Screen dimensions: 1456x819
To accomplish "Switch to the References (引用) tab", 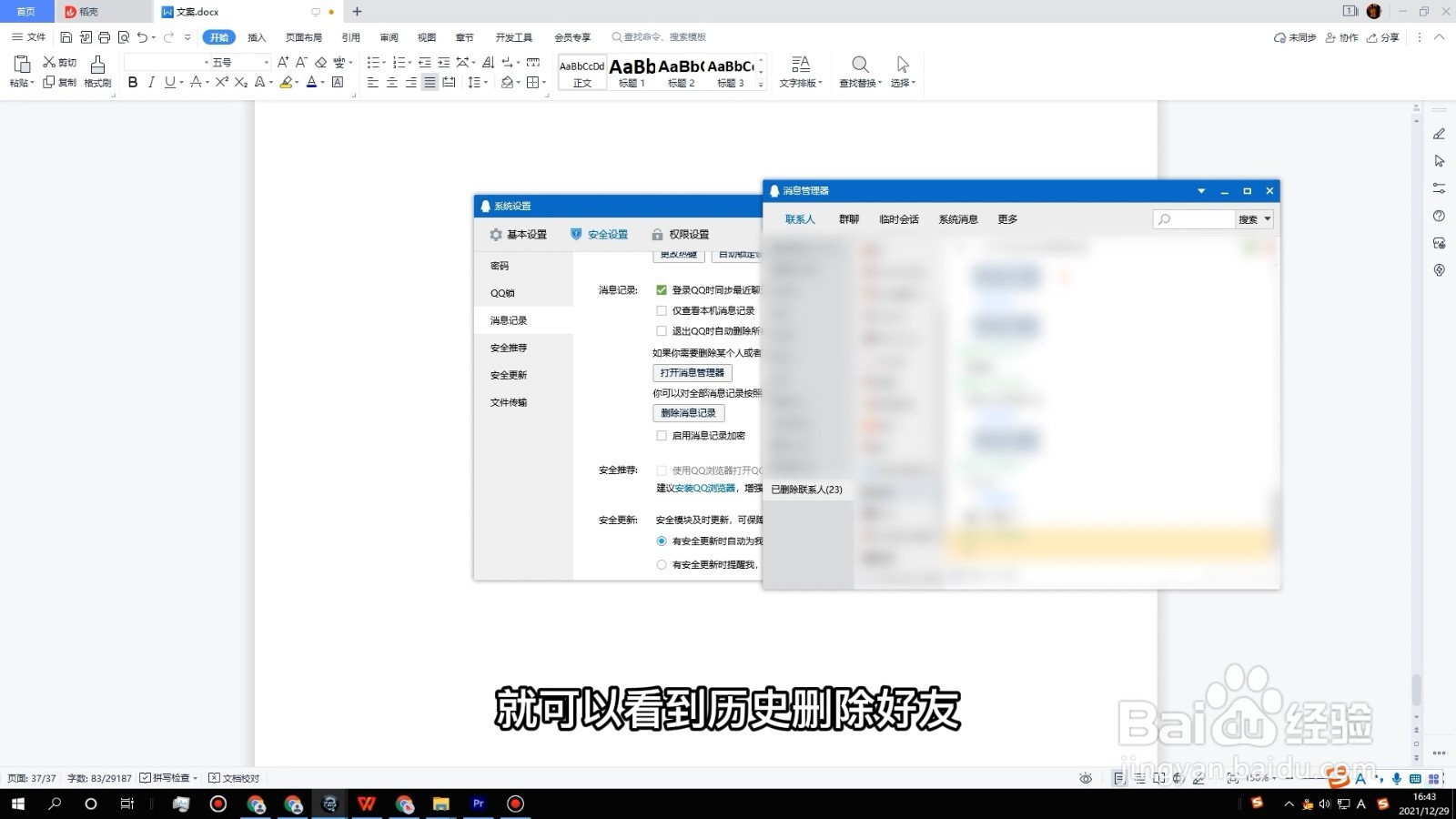I will tap(351, 37).
